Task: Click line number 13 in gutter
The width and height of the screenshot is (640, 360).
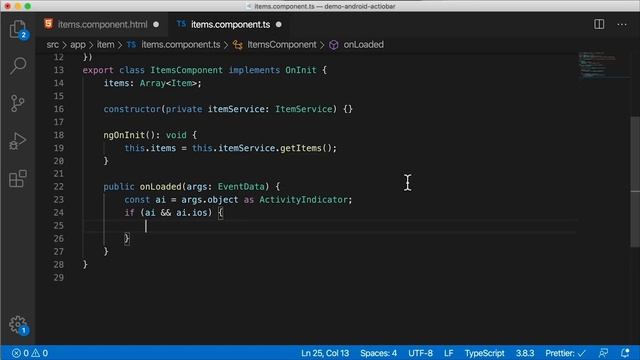Action: 59,70
